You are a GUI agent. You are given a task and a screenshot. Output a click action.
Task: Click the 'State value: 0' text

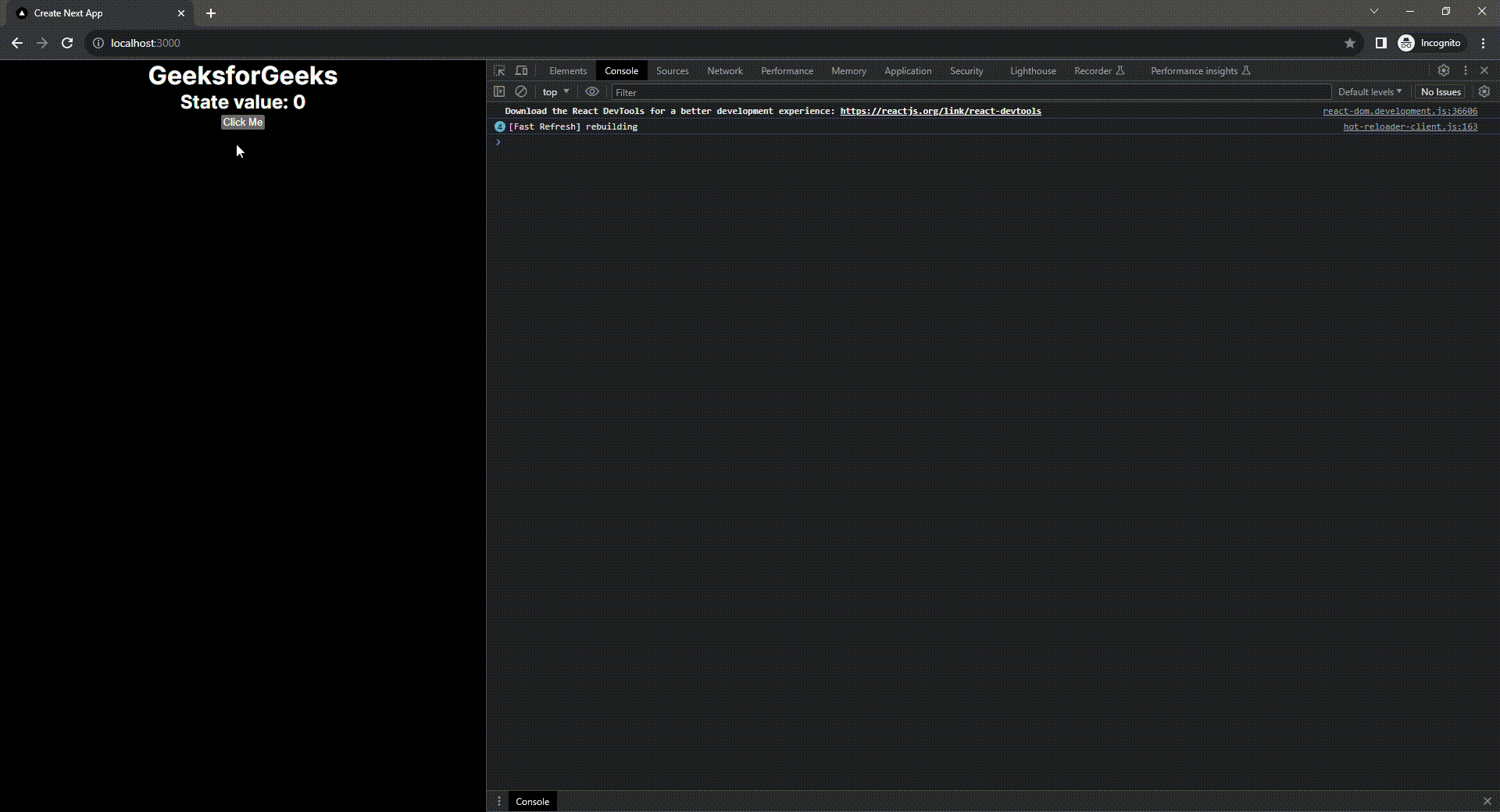[x=243, y=102]
